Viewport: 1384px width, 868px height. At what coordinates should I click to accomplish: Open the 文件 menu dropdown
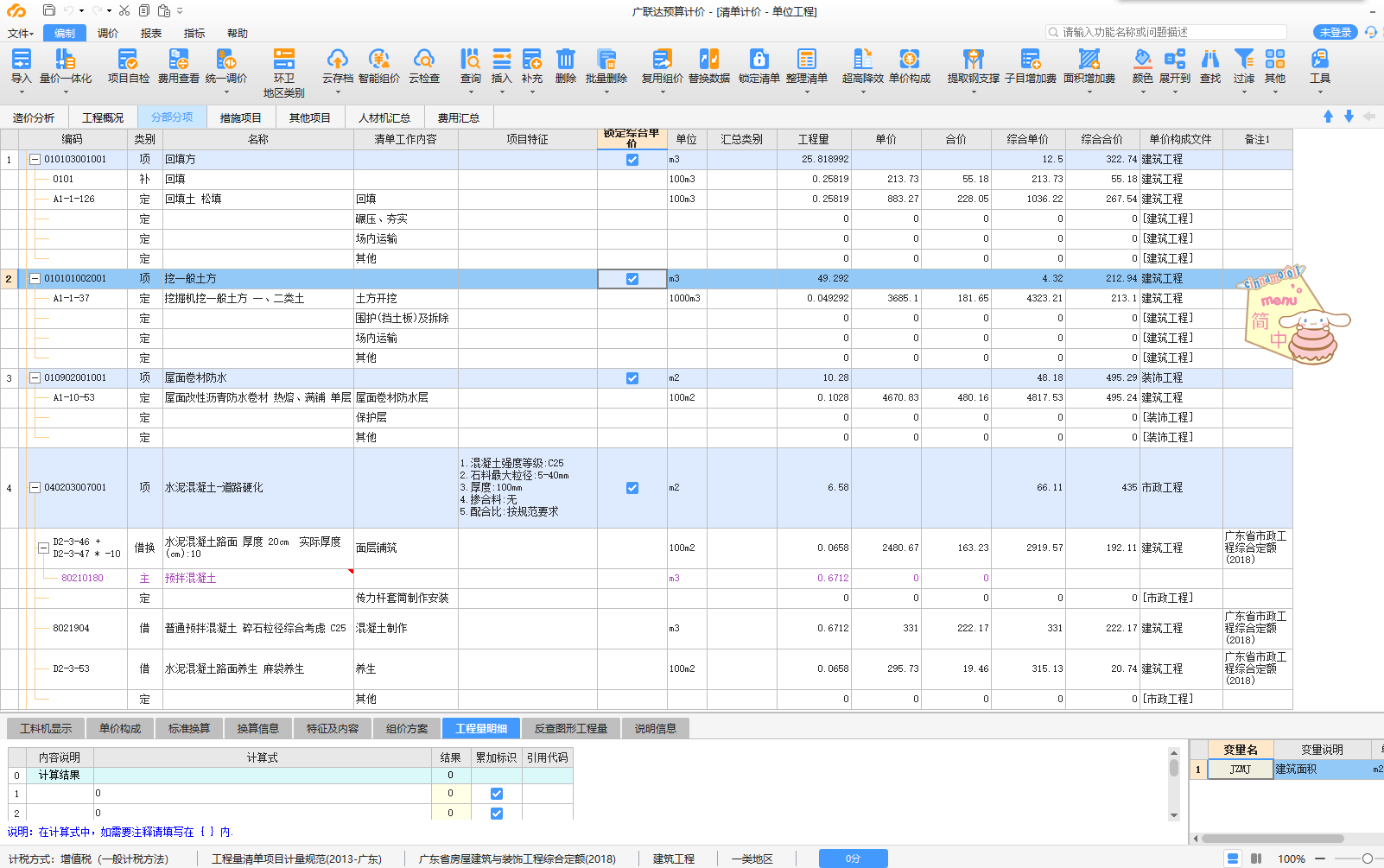[21, 34]
